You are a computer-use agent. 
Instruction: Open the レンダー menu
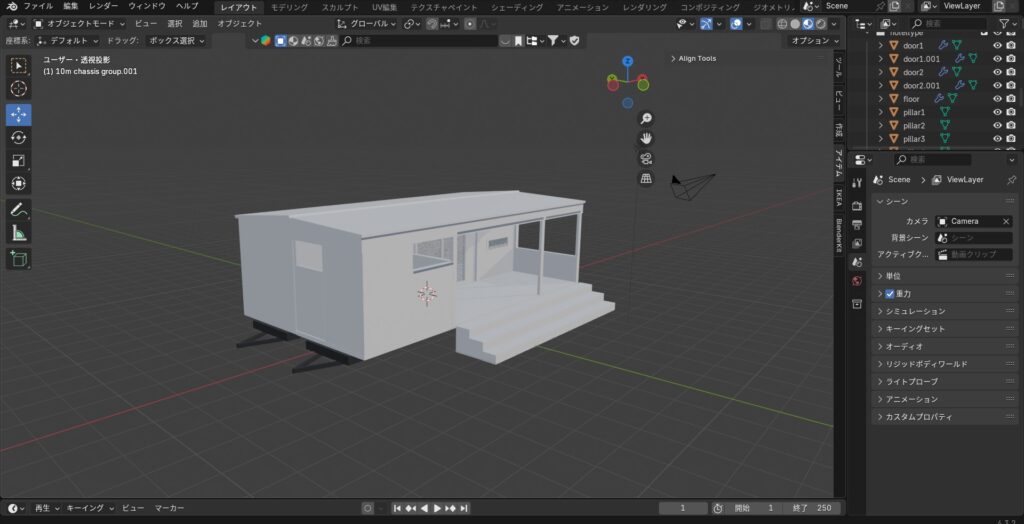tap(103, 6)
